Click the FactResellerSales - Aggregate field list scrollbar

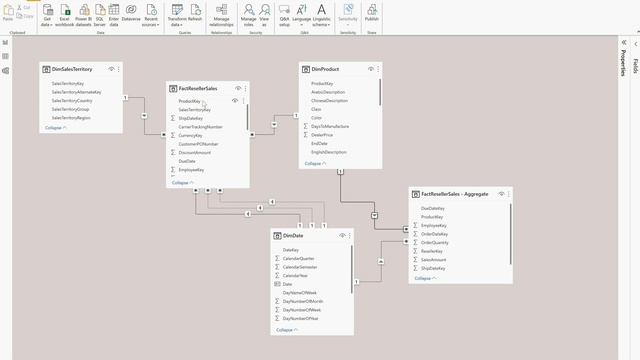pyautogui.click(x=511, y=234)
